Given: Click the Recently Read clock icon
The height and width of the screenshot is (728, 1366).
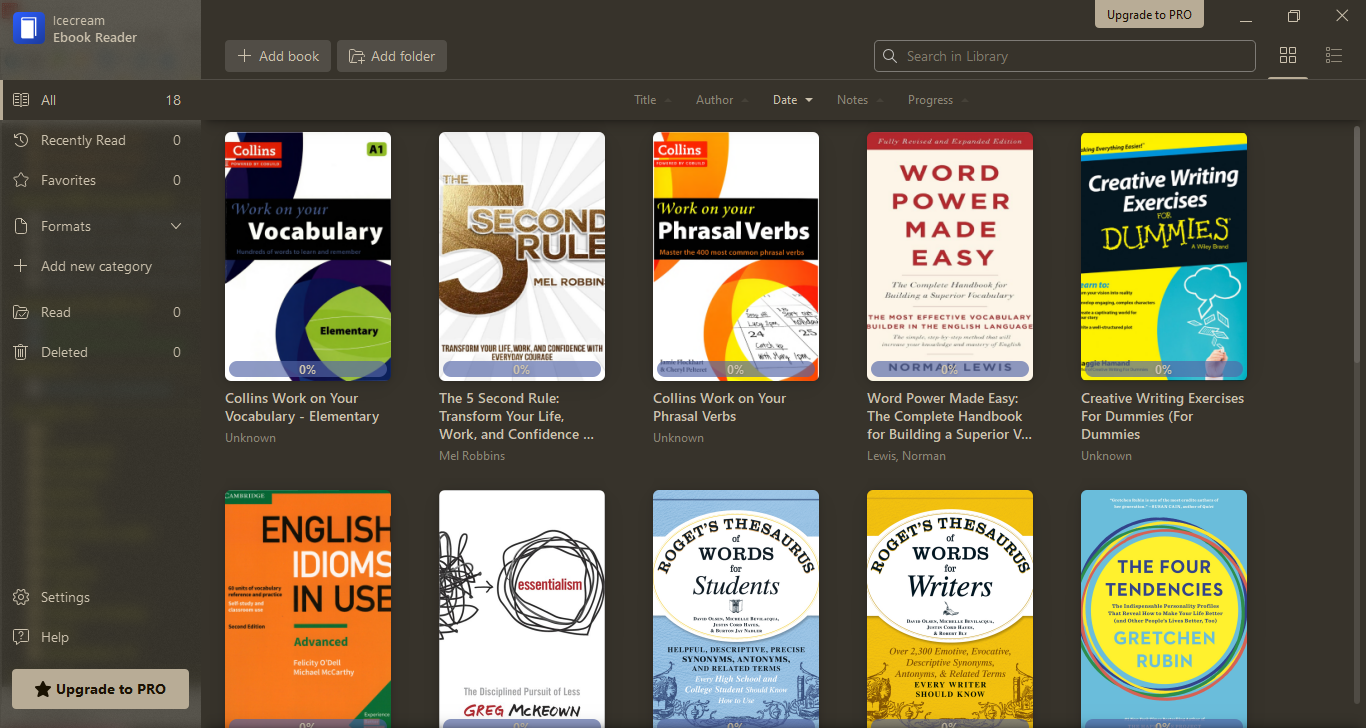Looking at the screenshot, I should (x=21, y=140).
